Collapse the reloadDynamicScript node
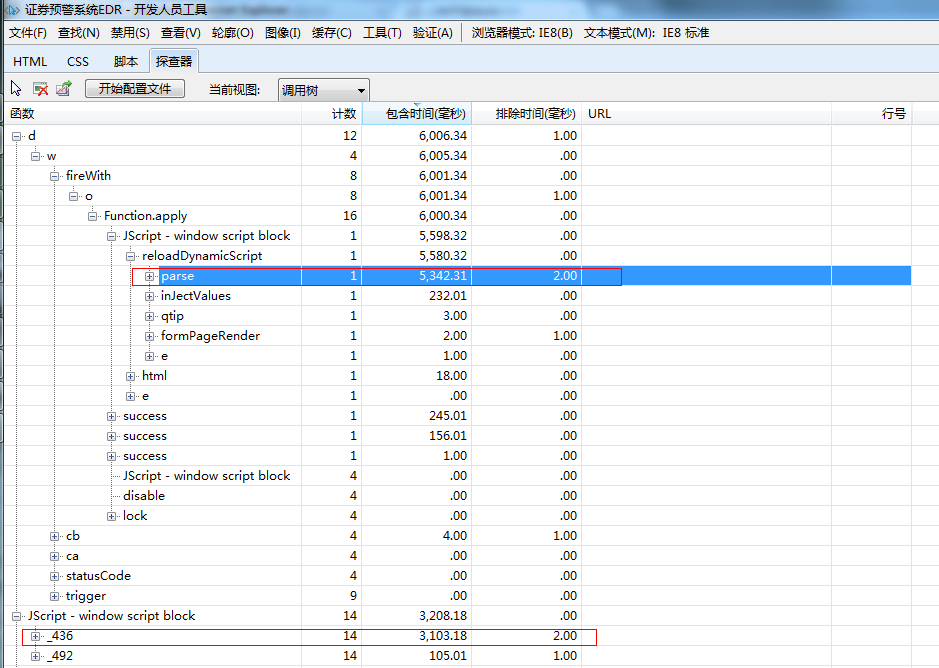This screenshot has height=668, width=939. pyautogui.click(x=131, y=256)
